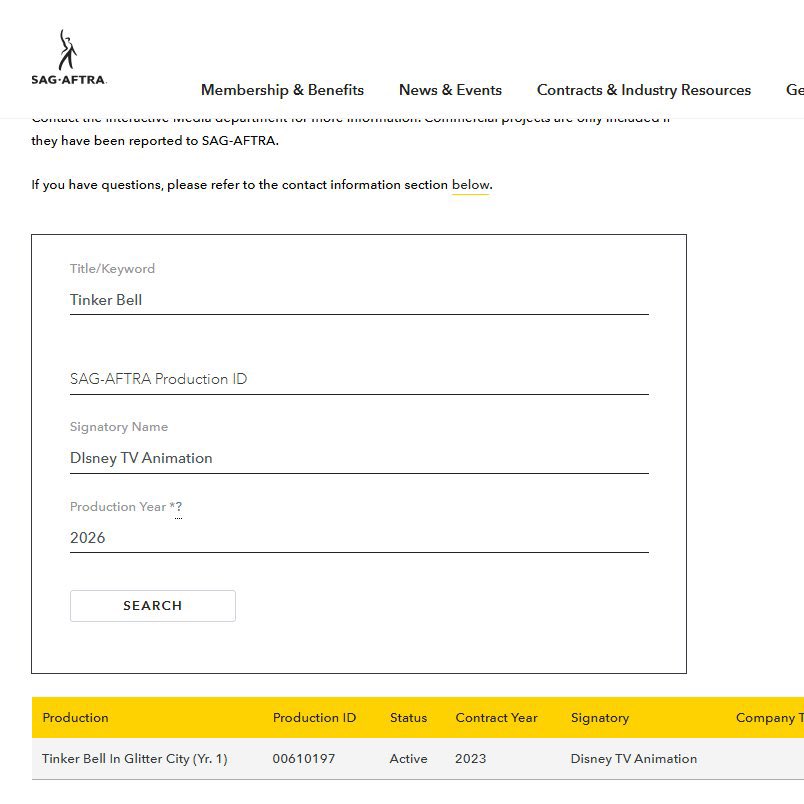Click the Active status cell
The image size is (804, 804).
point(408,758)
